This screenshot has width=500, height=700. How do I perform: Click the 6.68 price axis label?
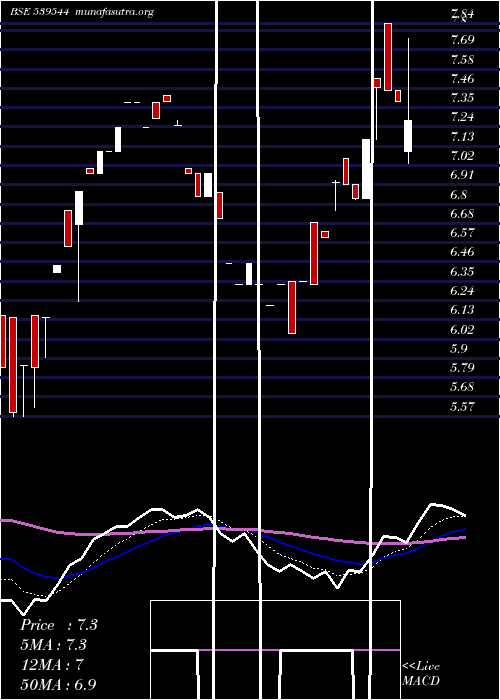click(x=462, y=213)
